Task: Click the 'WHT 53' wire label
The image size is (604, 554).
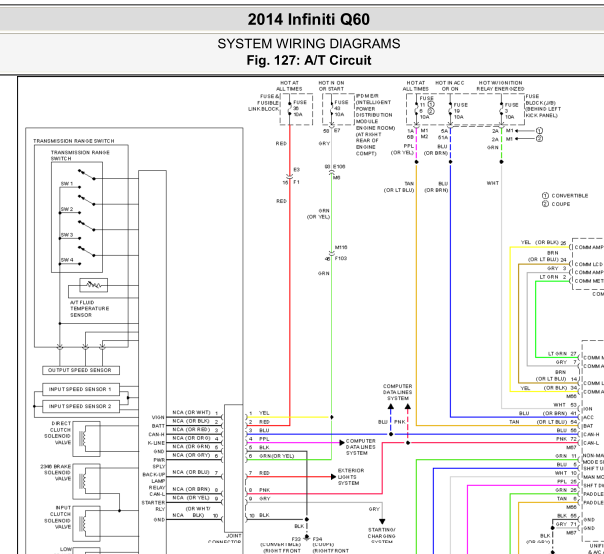Action: click(565, 405)
